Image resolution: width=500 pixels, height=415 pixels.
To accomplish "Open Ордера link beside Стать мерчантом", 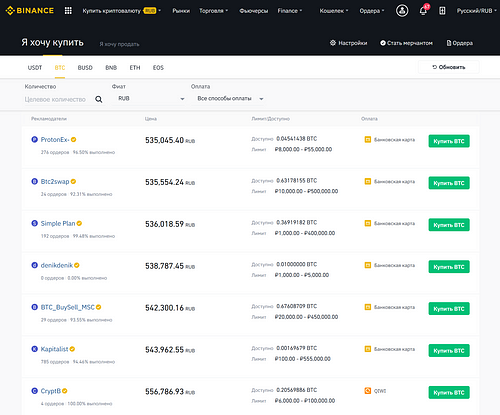I will coord(460,43).
